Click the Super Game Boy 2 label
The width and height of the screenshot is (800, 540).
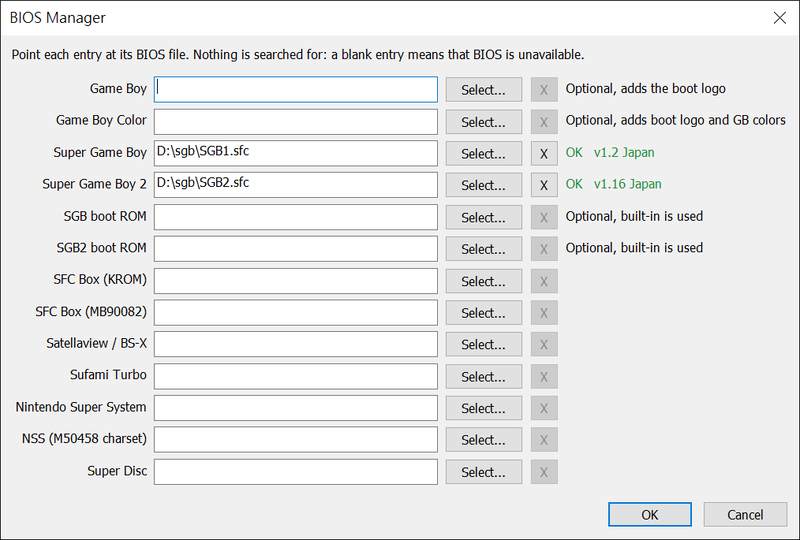[94, 184]
